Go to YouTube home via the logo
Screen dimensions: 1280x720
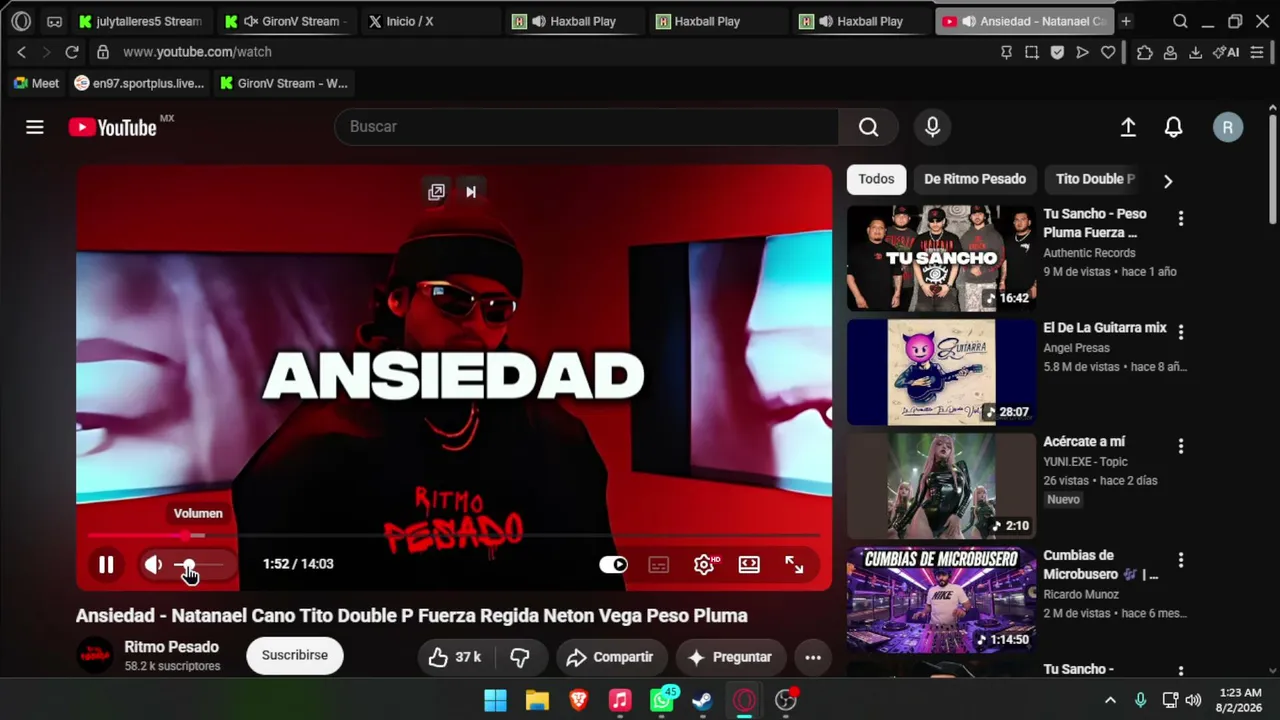click(113, 127)
